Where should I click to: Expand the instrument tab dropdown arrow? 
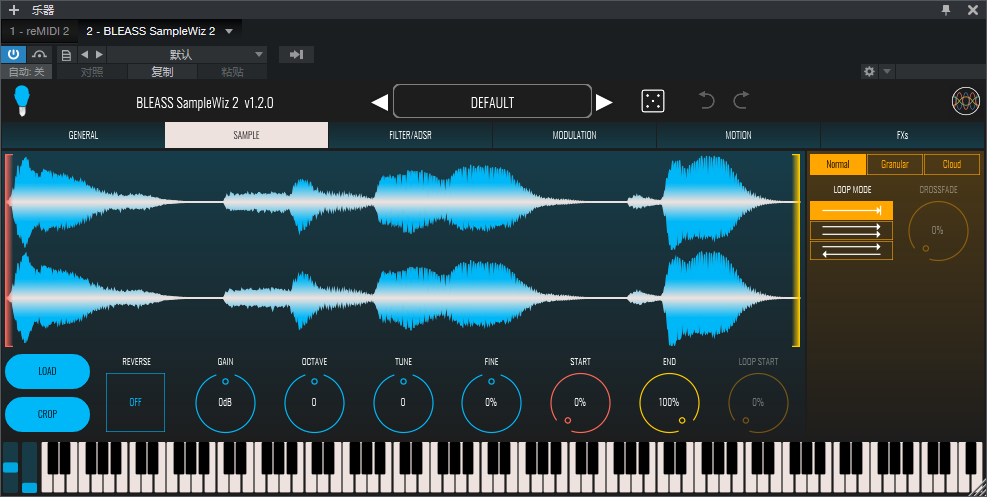229,31
